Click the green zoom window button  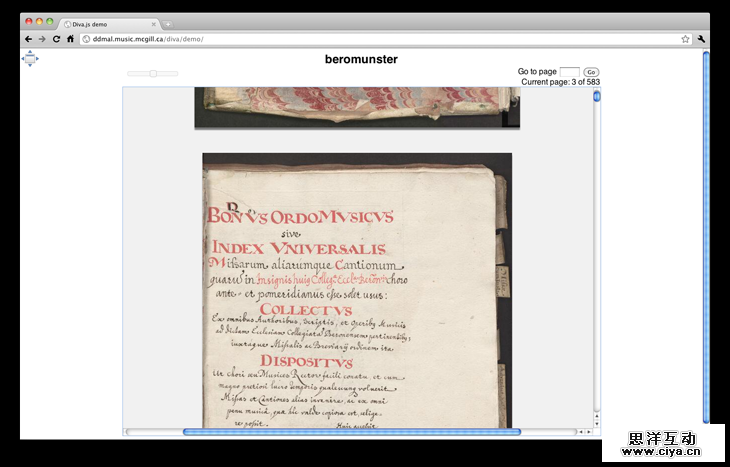click(x=50, y=21)
